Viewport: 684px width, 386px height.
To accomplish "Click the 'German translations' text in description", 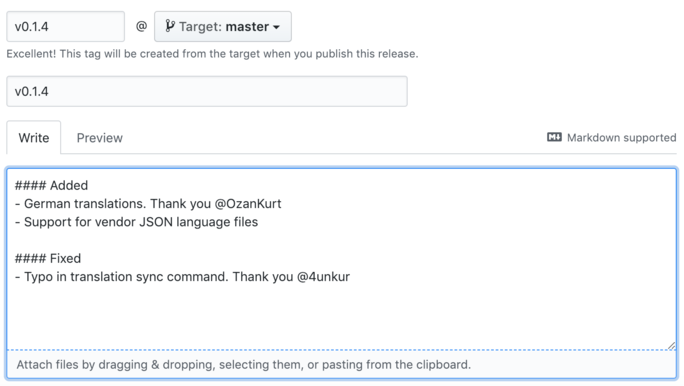I will pyautogui.click(x=85, y=204).
